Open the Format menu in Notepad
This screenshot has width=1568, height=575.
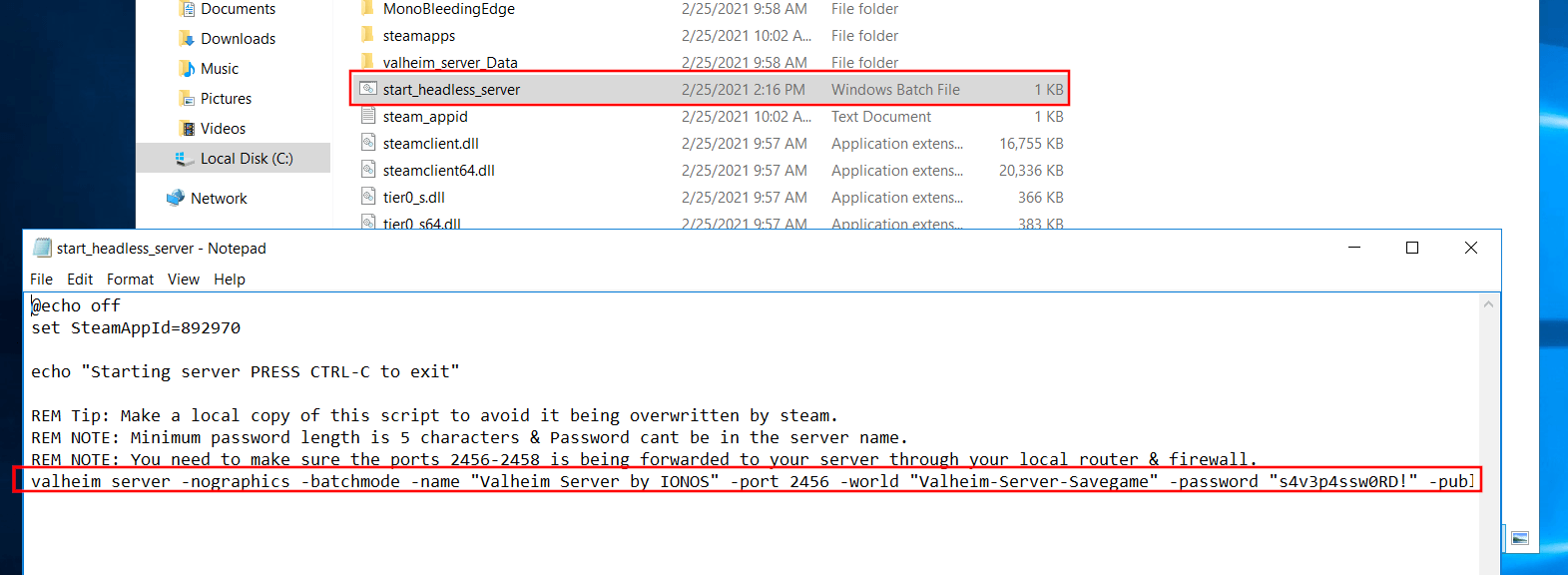(x=130, y=280)
